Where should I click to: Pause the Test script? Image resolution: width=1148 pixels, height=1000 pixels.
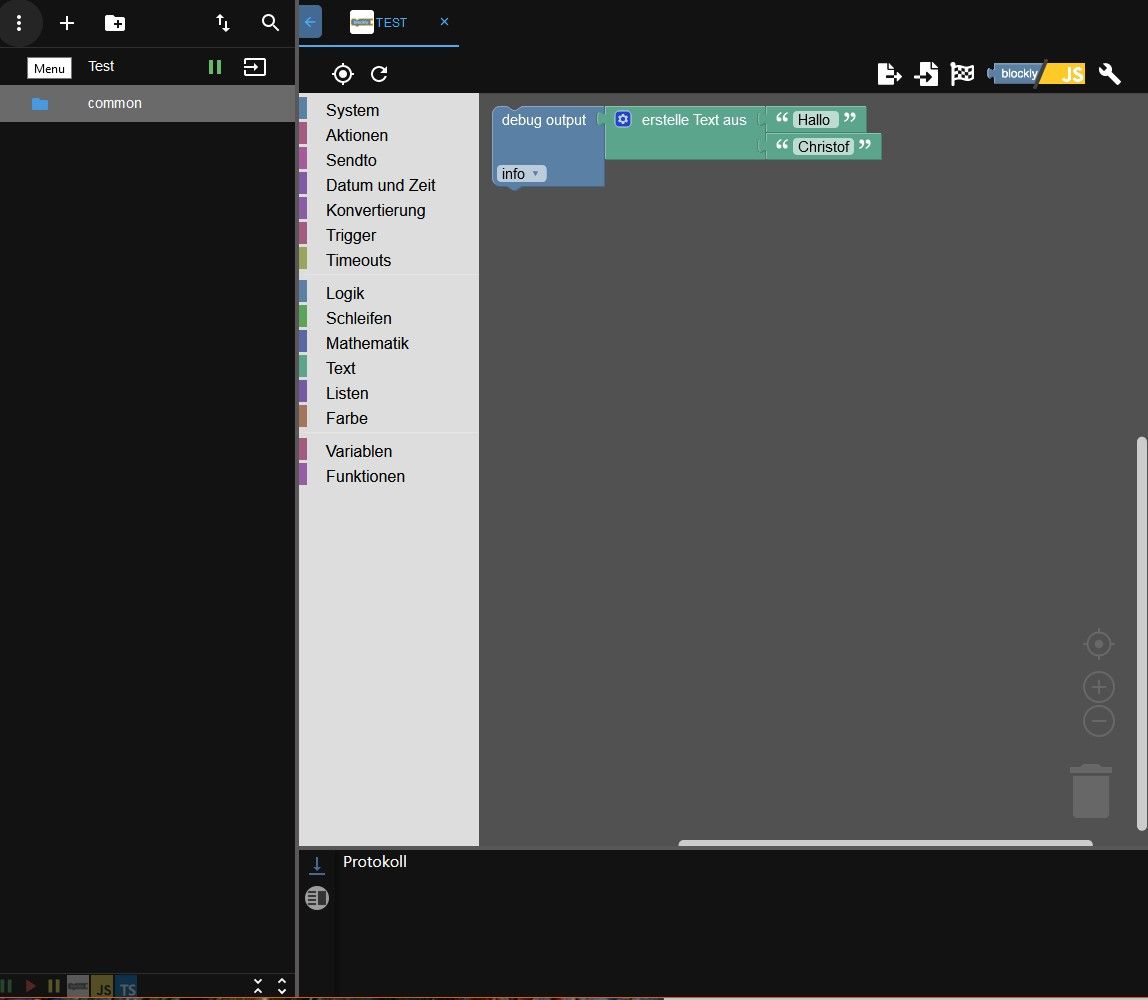click(x=215, y=67)
